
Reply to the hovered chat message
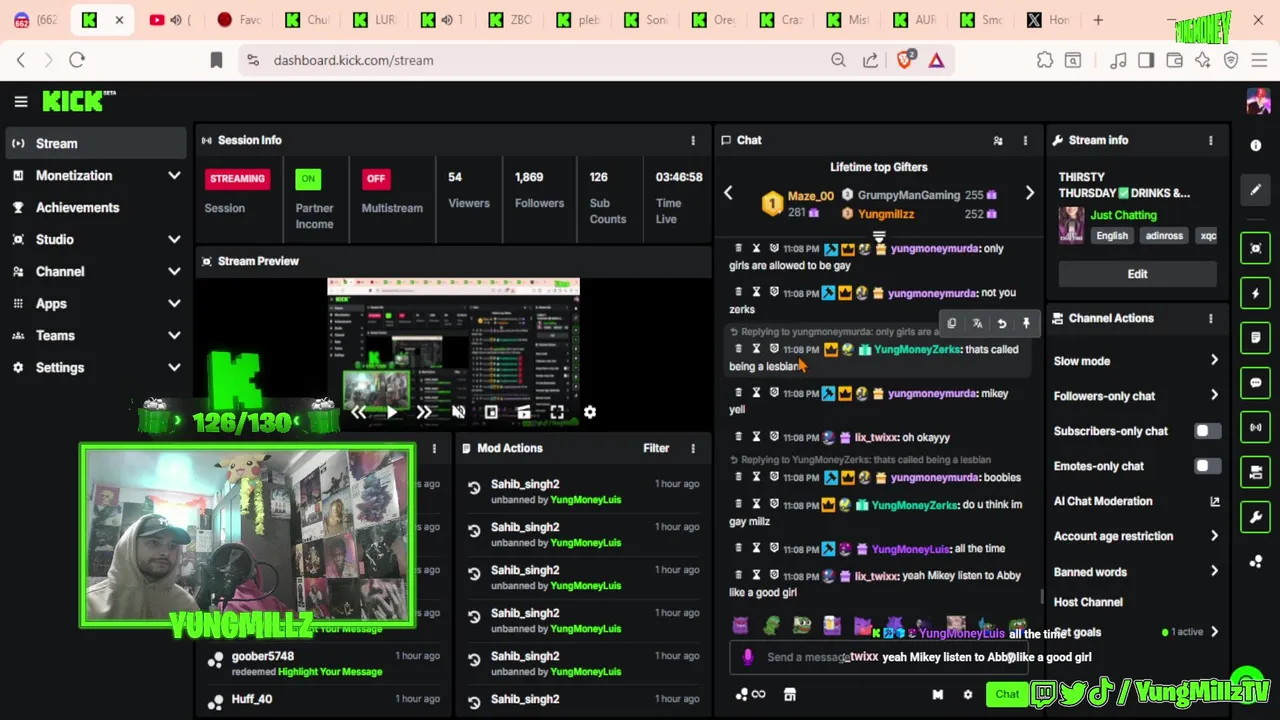click(x=1002, y=324)
